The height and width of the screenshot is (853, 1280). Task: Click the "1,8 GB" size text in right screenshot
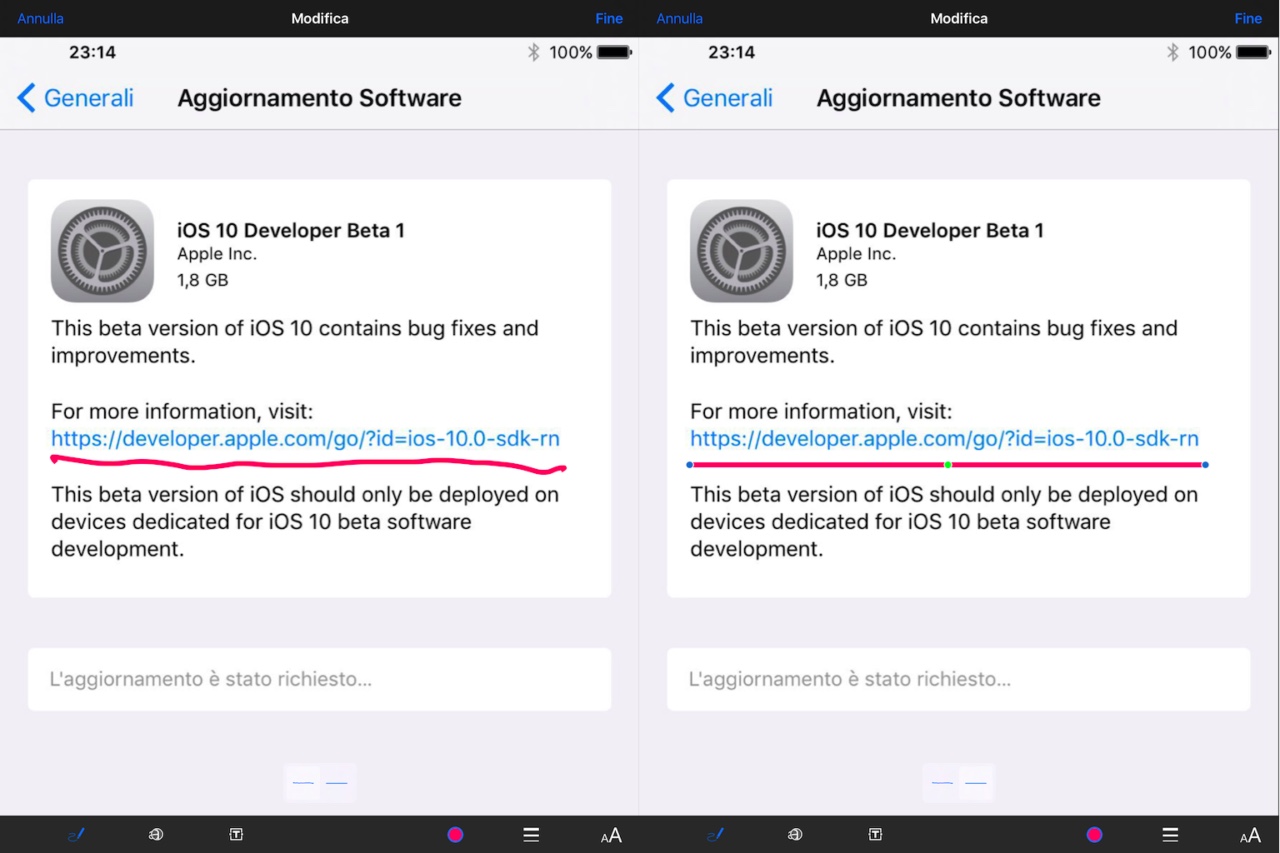[x=842, y=280]
